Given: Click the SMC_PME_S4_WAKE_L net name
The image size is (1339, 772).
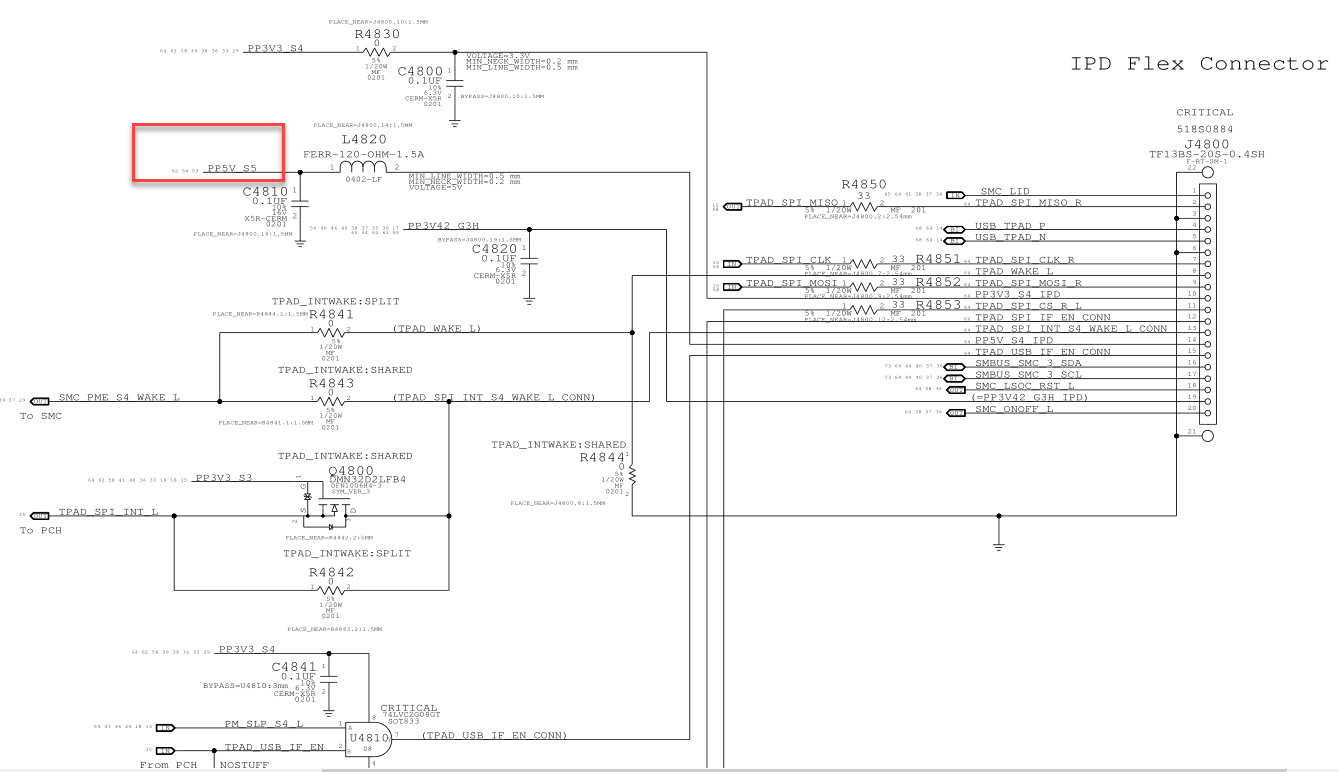Looking at the screenshot, I should tap(120, 397).
